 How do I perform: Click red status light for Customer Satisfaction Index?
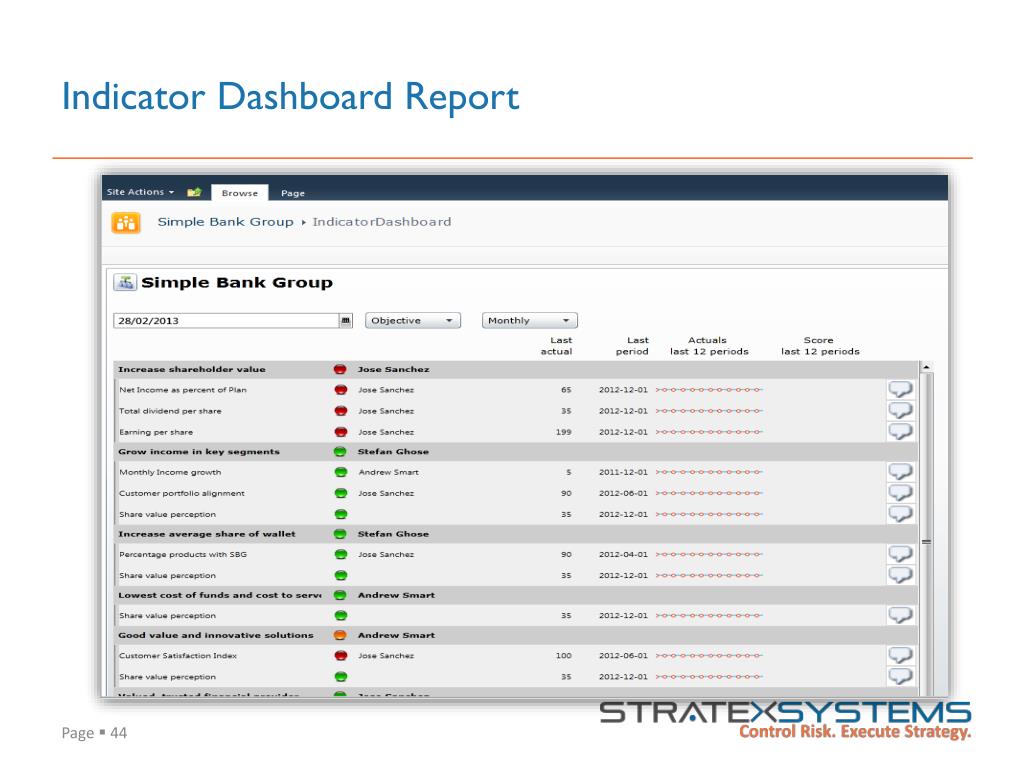point(340,656)
